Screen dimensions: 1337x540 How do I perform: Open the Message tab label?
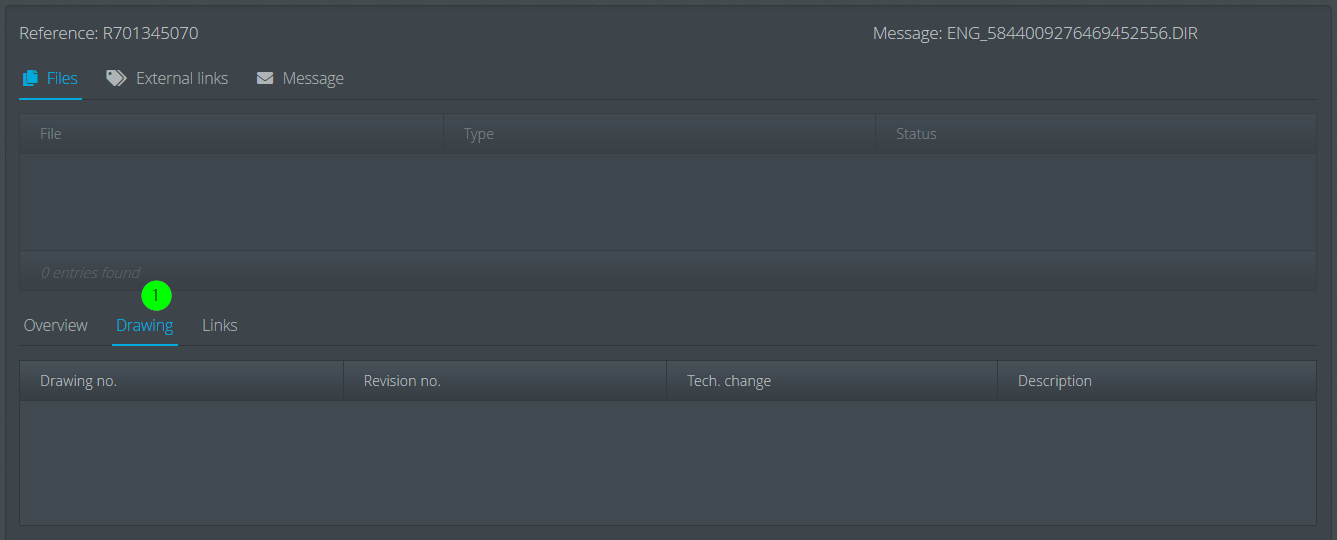pos(313,78)
